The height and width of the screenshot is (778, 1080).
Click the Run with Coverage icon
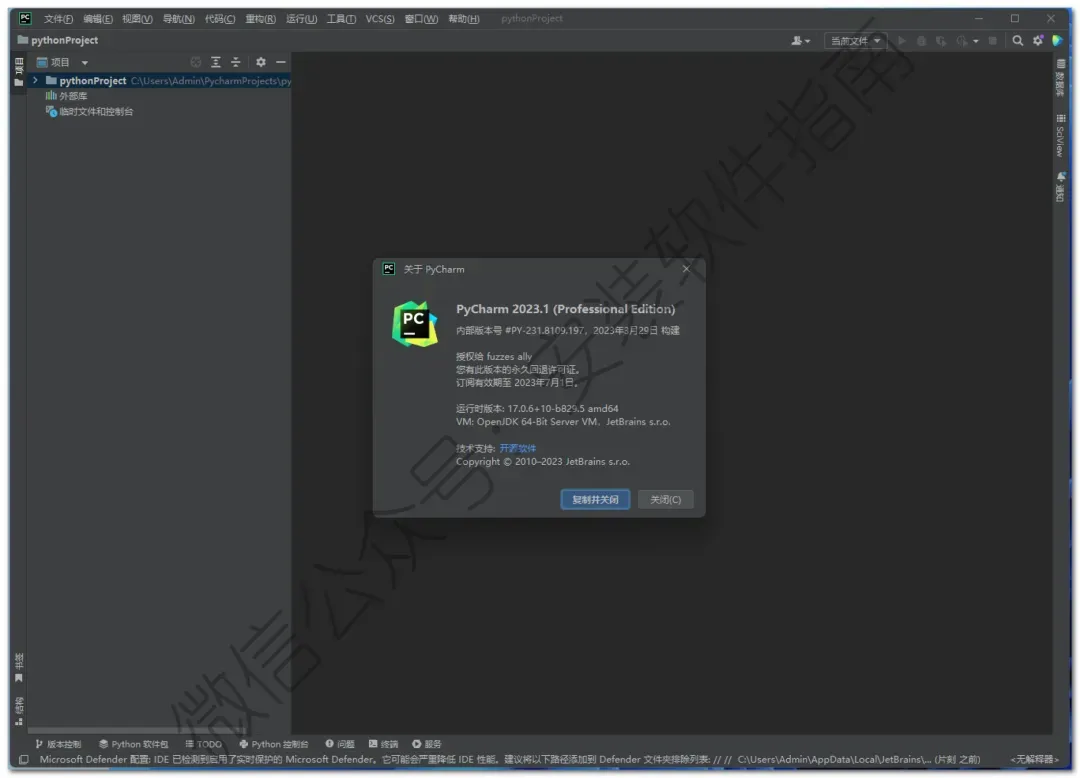(x=941, y=41)
